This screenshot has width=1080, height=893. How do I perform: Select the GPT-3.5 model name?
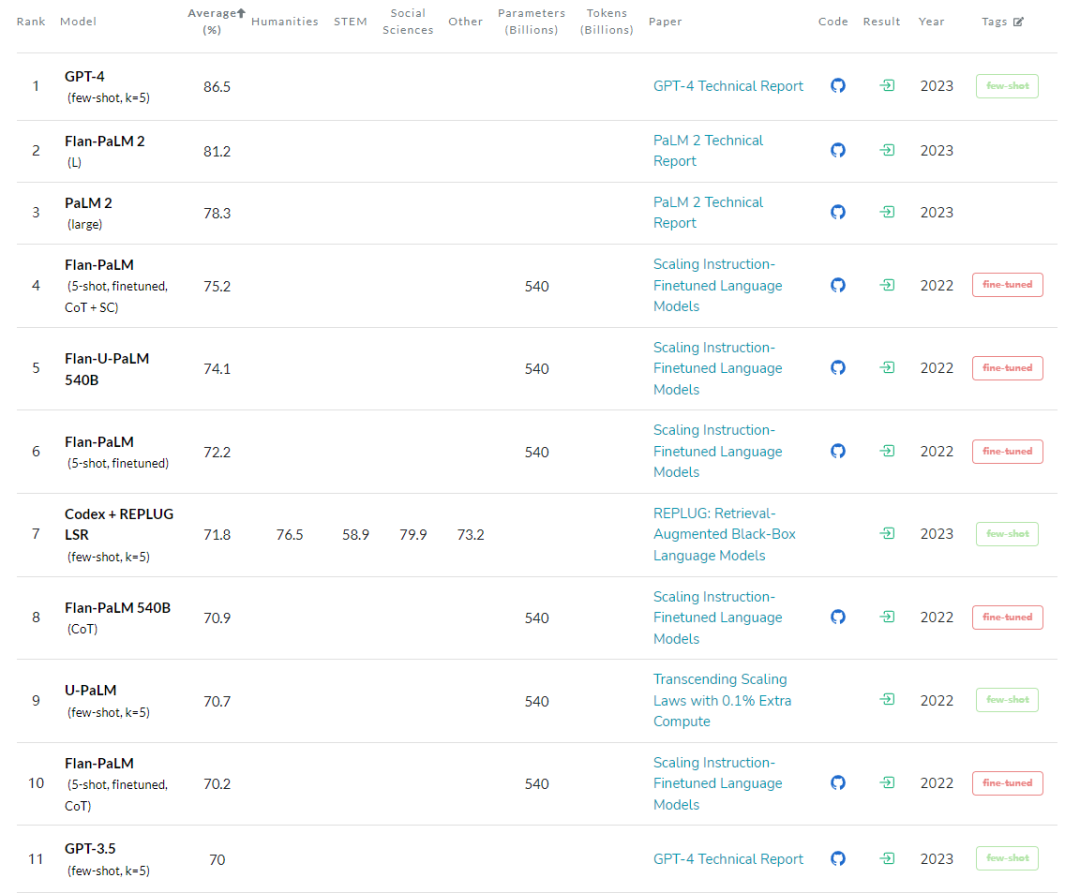tap(90, 848)
